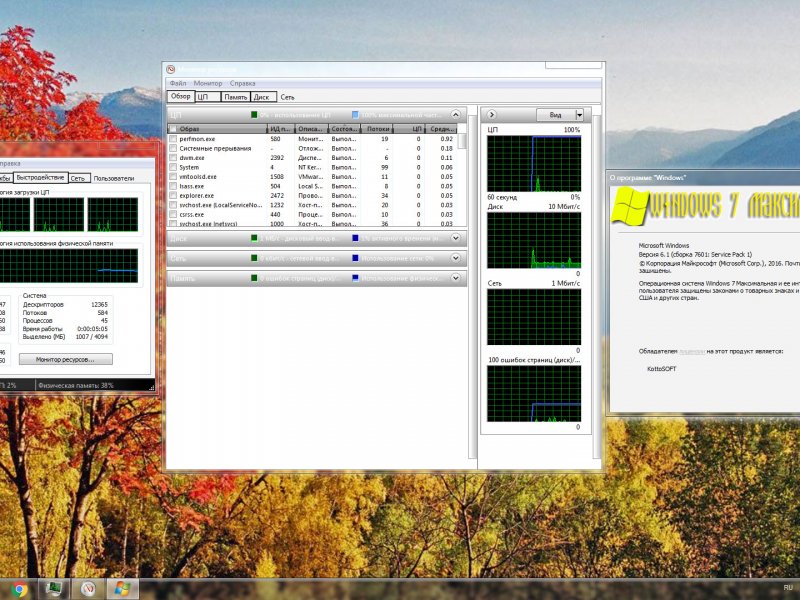800x600 pixels.
Task: Click the ЦП usage graph
Action: 534,164
